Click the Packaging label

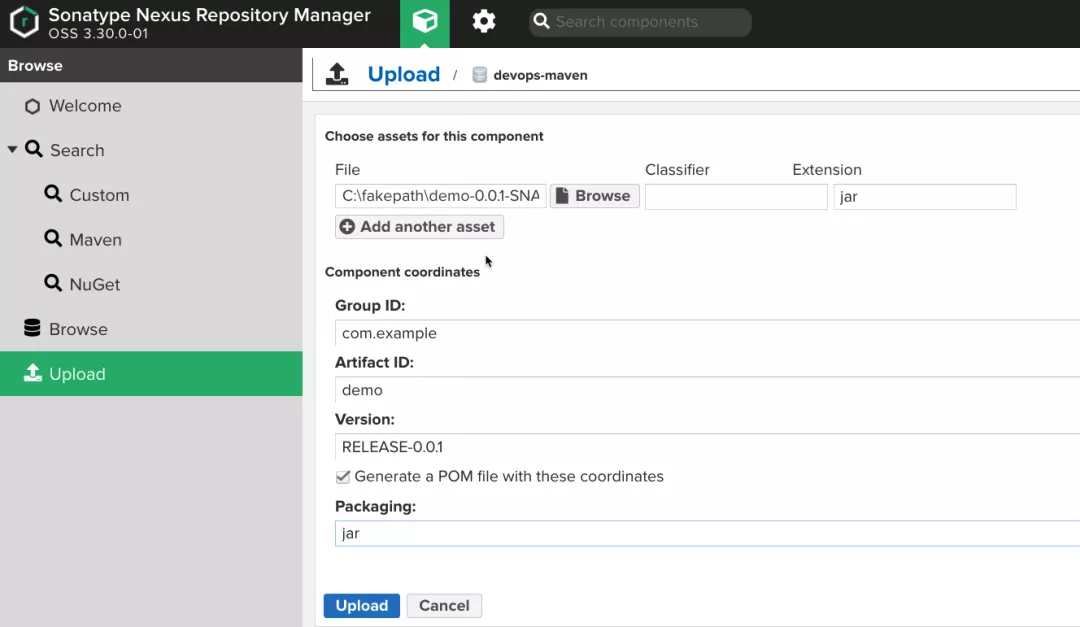(375, 506)
